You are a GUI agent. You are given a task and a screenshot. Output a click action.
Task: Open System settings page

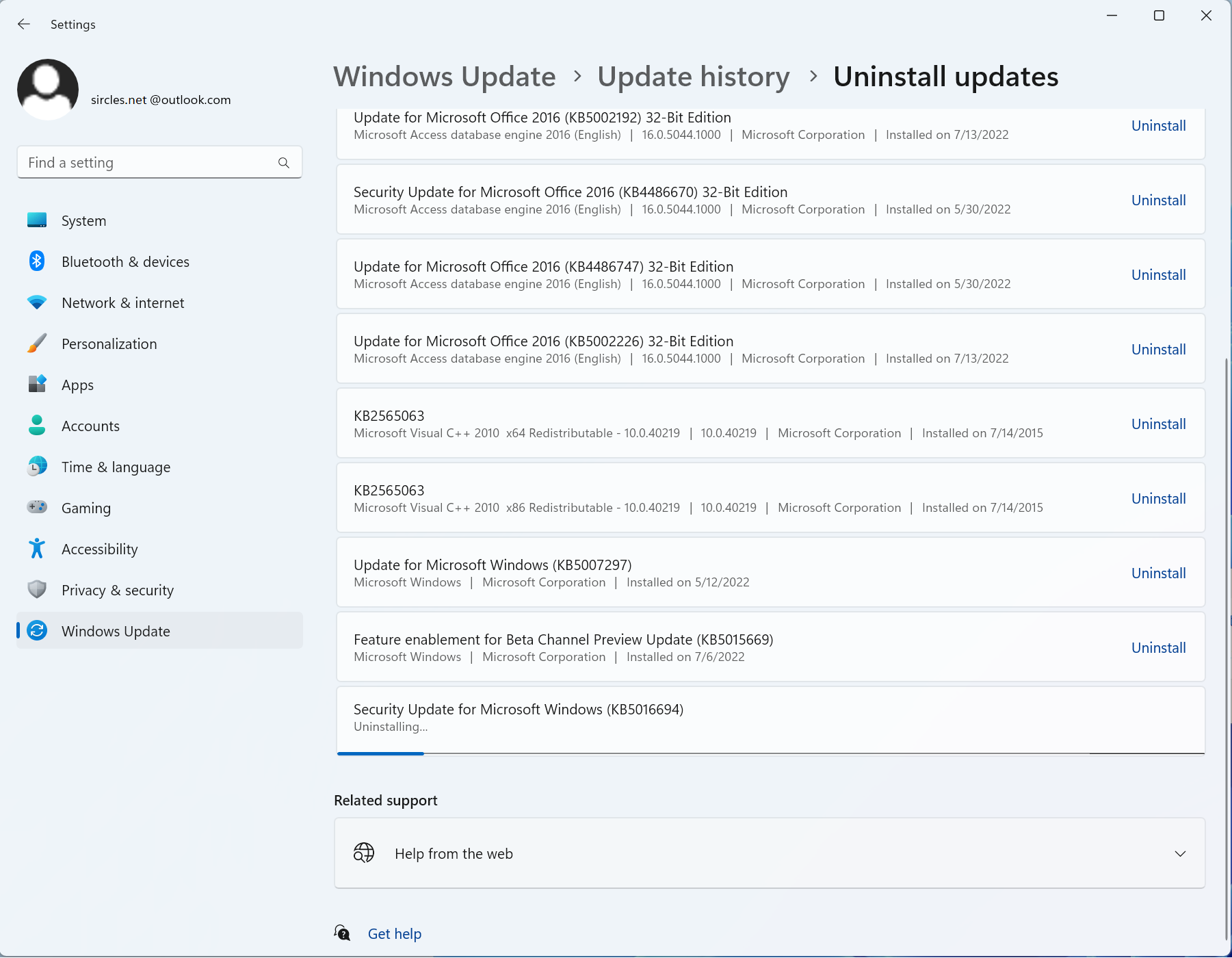(159, 220)
